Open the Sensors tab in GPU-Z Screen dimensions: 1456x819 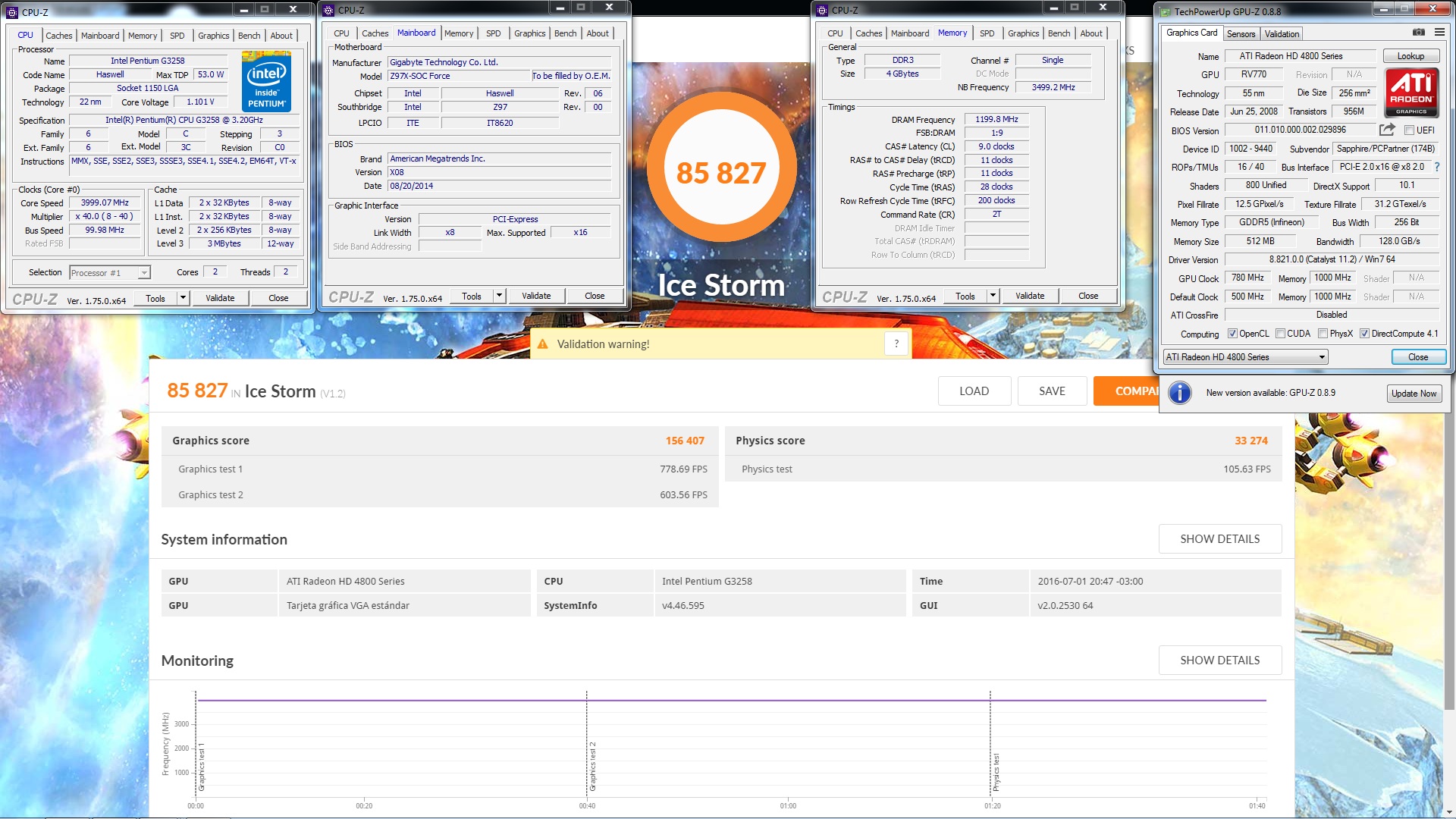1241,34
